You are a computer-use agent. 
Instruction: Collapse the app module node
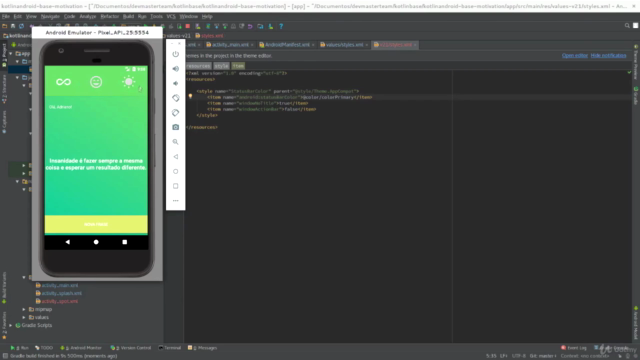tap(11, 53)
